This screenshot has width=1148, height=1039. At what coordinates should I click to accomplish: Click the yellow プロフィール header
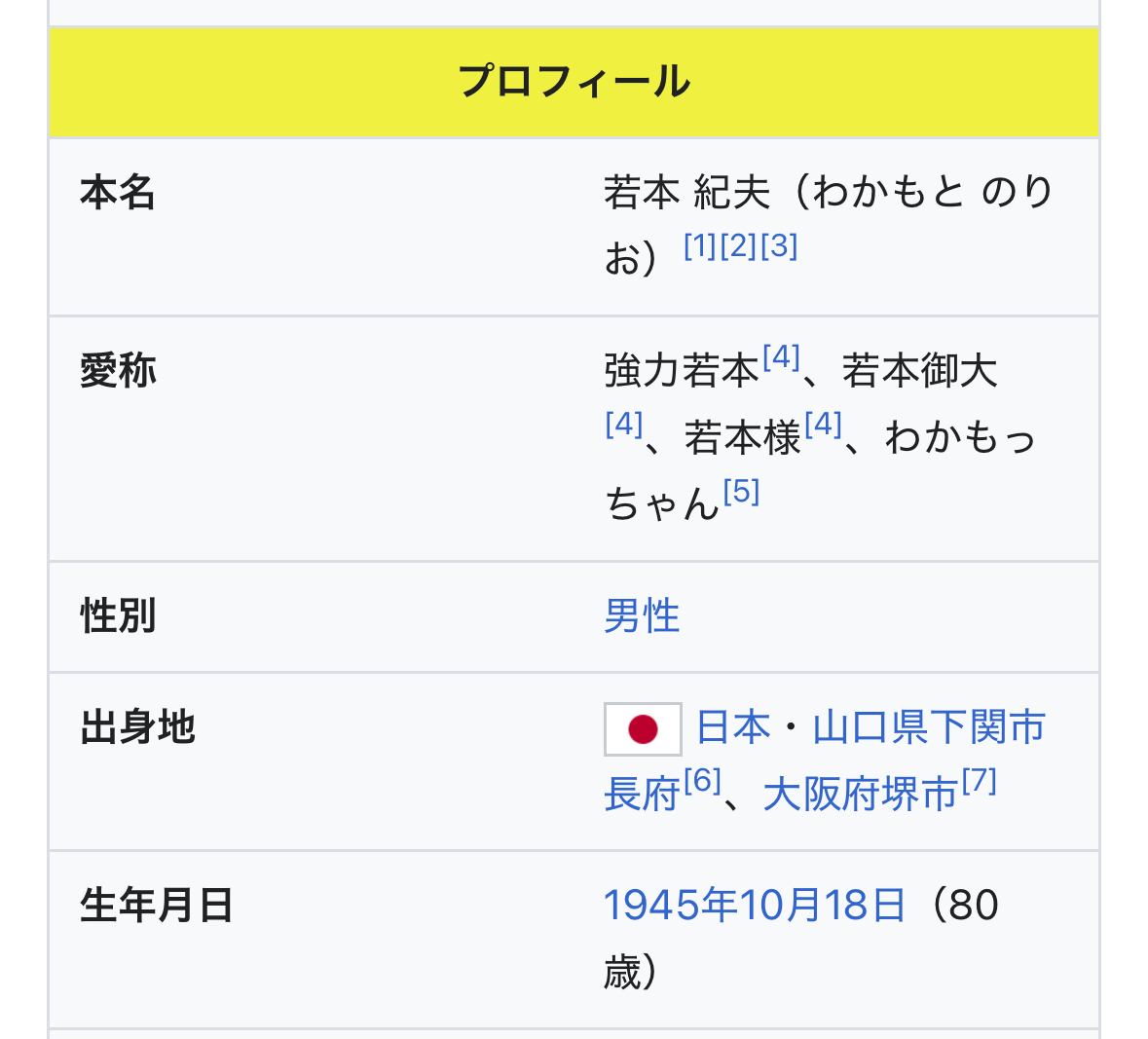click(x=574, y=82)
